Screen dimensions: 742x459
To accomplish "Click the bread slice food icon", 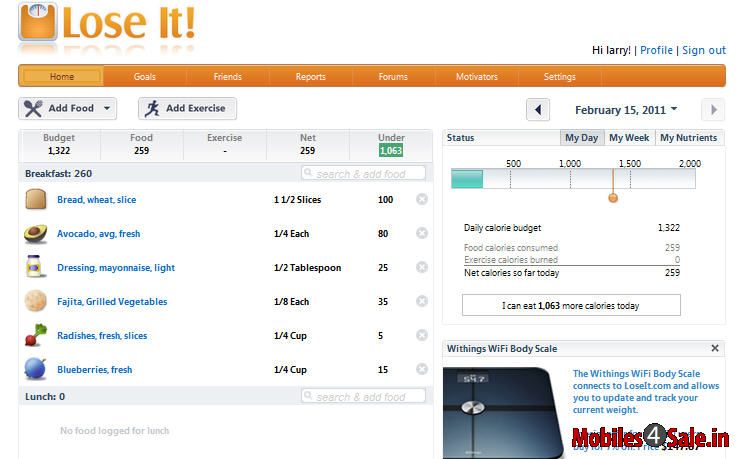I will pyautogui.click(x=35, y=200).
